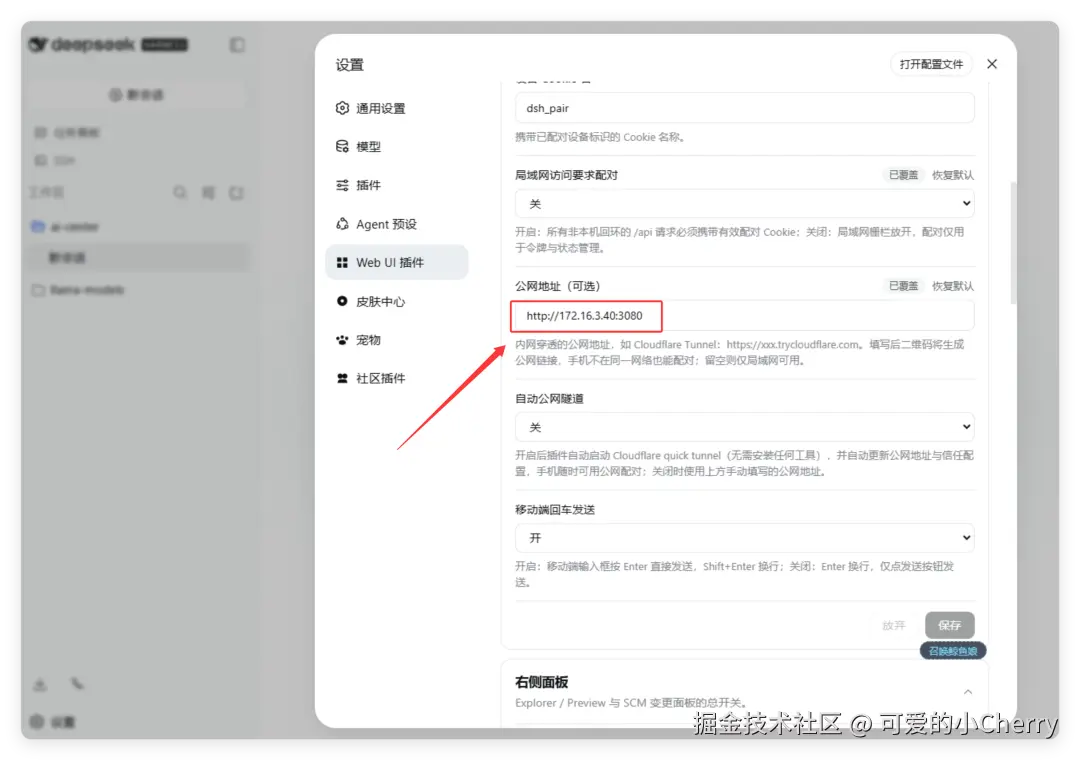Click the 保存 save button
Image resolution: width=1080 pixels, height=760 pixels.
pyautogui.click(x=949, y=625)
